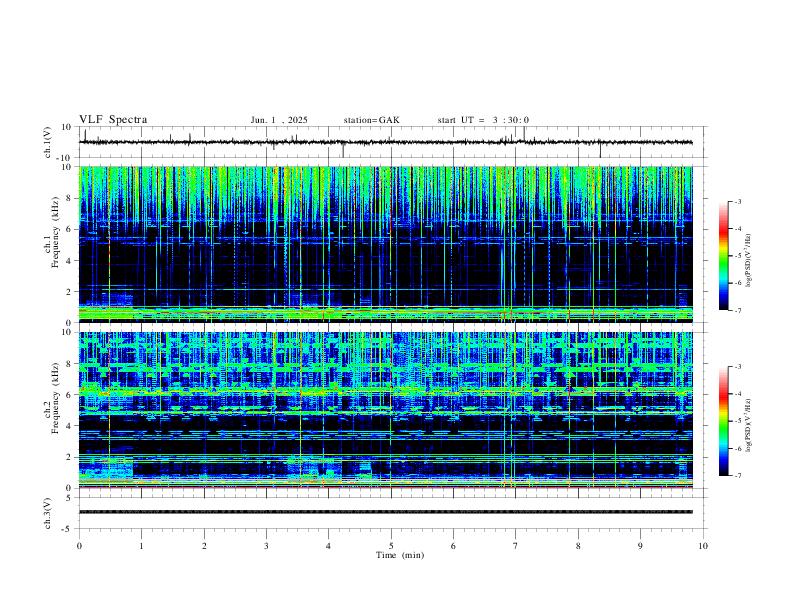The image size is (792, 612).
Task: Click the date label "Jun. 1 , 2025"
Action: point(279,120)
